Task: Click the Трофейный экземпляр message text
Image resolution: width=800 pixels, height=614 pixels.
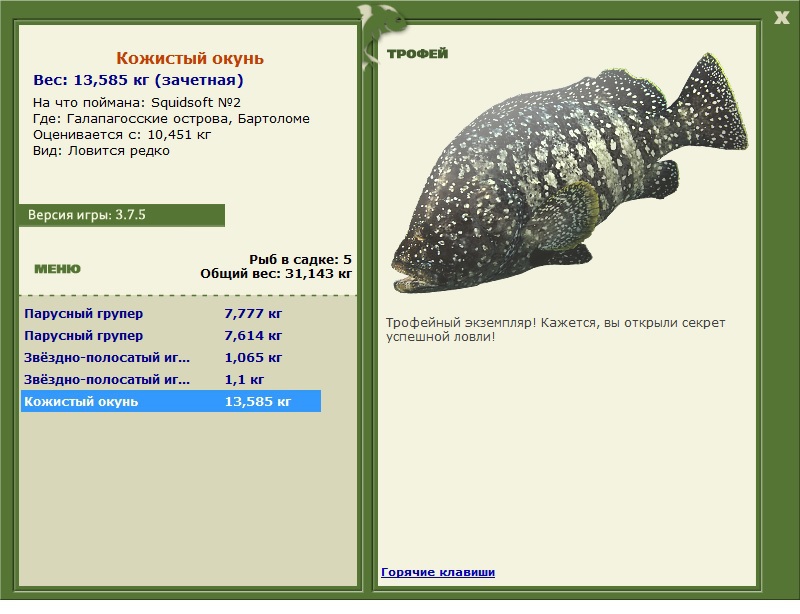Action: (556, 330)
